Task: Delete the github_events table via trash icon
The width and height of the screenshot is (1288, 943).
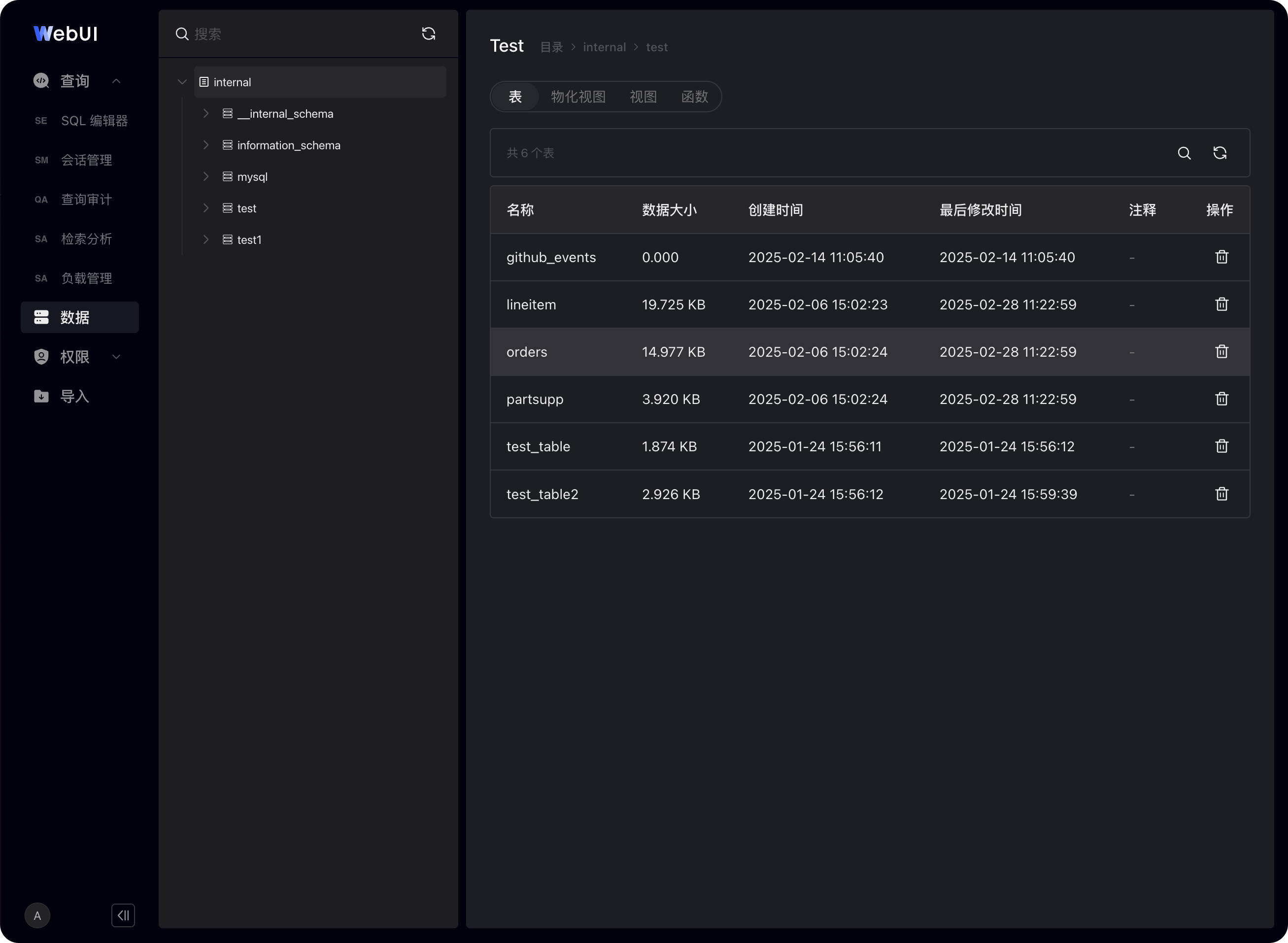Action: tap(1221, 257)
